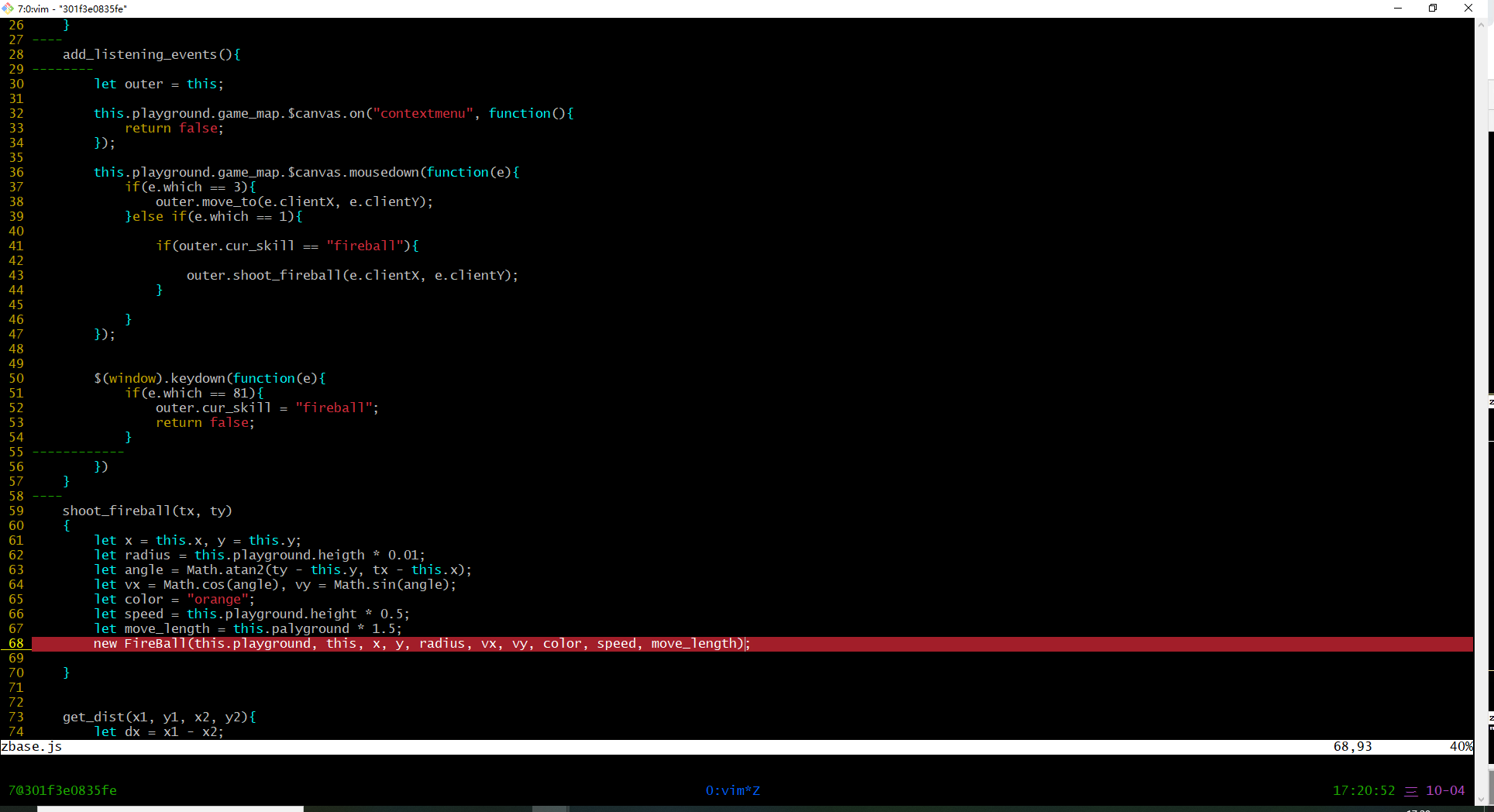
Task: Restore down the terminal window
Action: click(x=1433, y=9)
